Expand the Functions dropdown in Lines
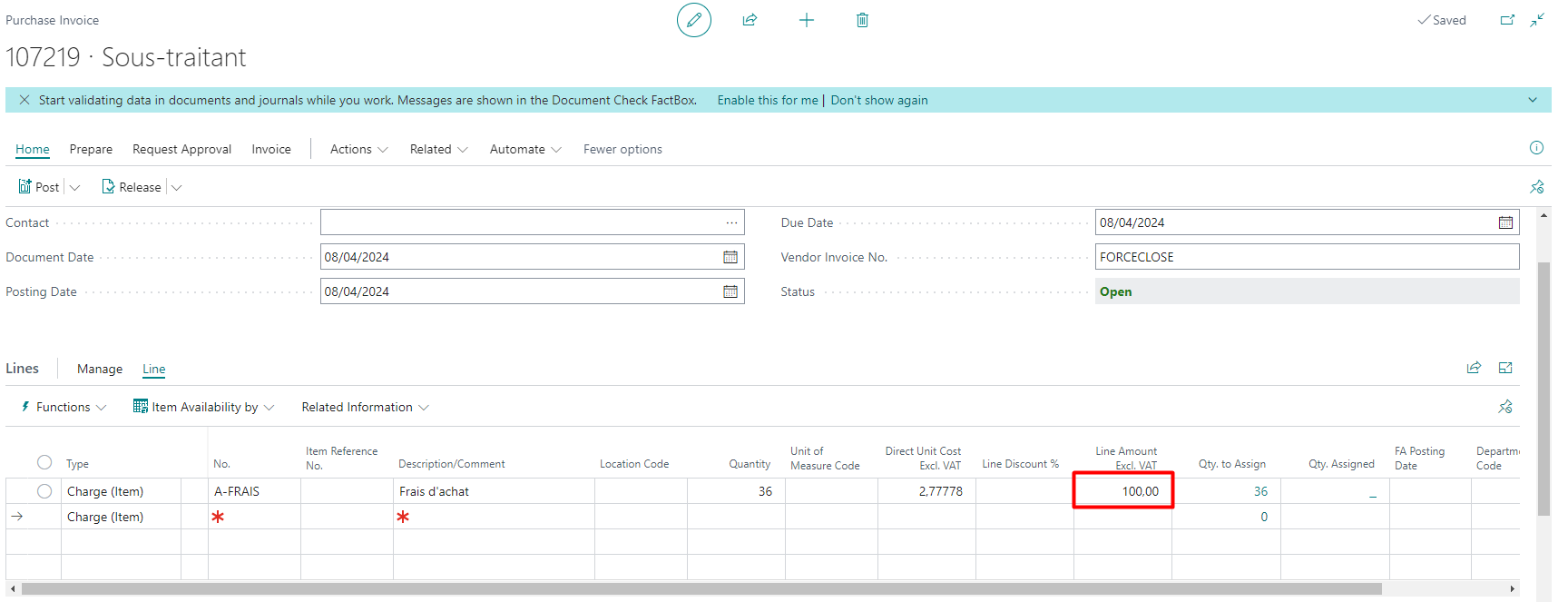The width and height of the screenshot is (1568, 602). click(64, 407)
